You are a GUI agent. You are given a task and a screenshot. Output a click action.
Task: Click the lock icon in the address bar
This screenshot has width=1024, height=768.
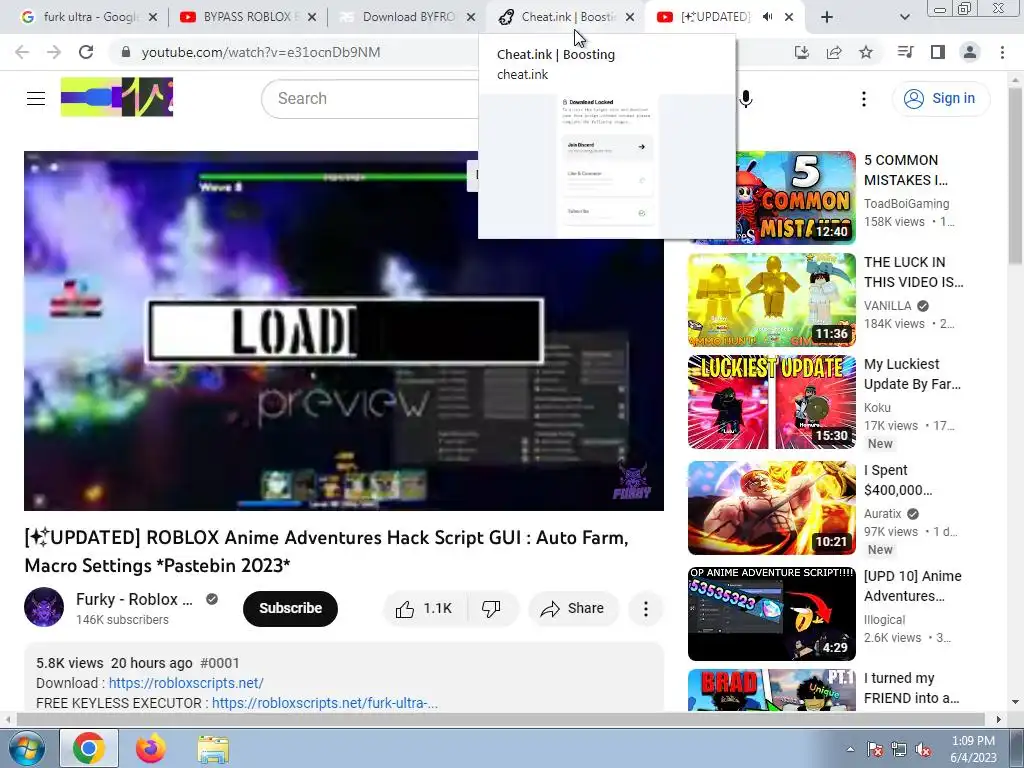125,52
